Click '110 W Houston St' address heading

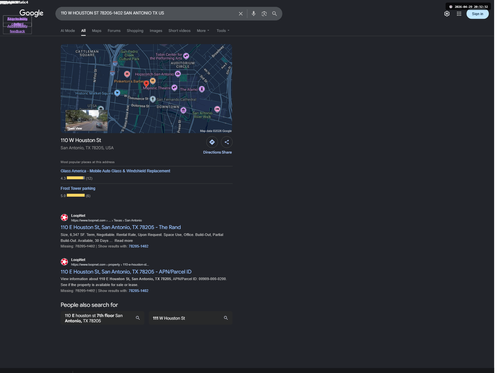point(81,140)
